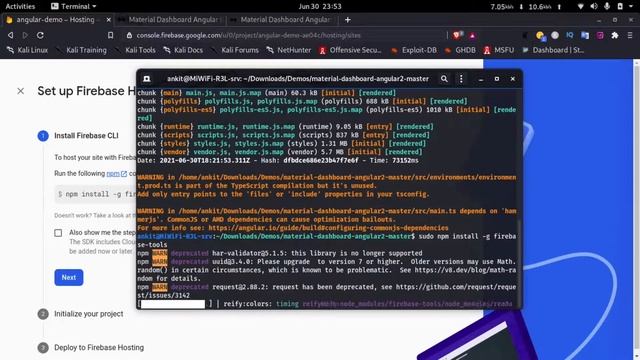
Task: Click the network wifi icon in top bar
Action: (581, 6)
